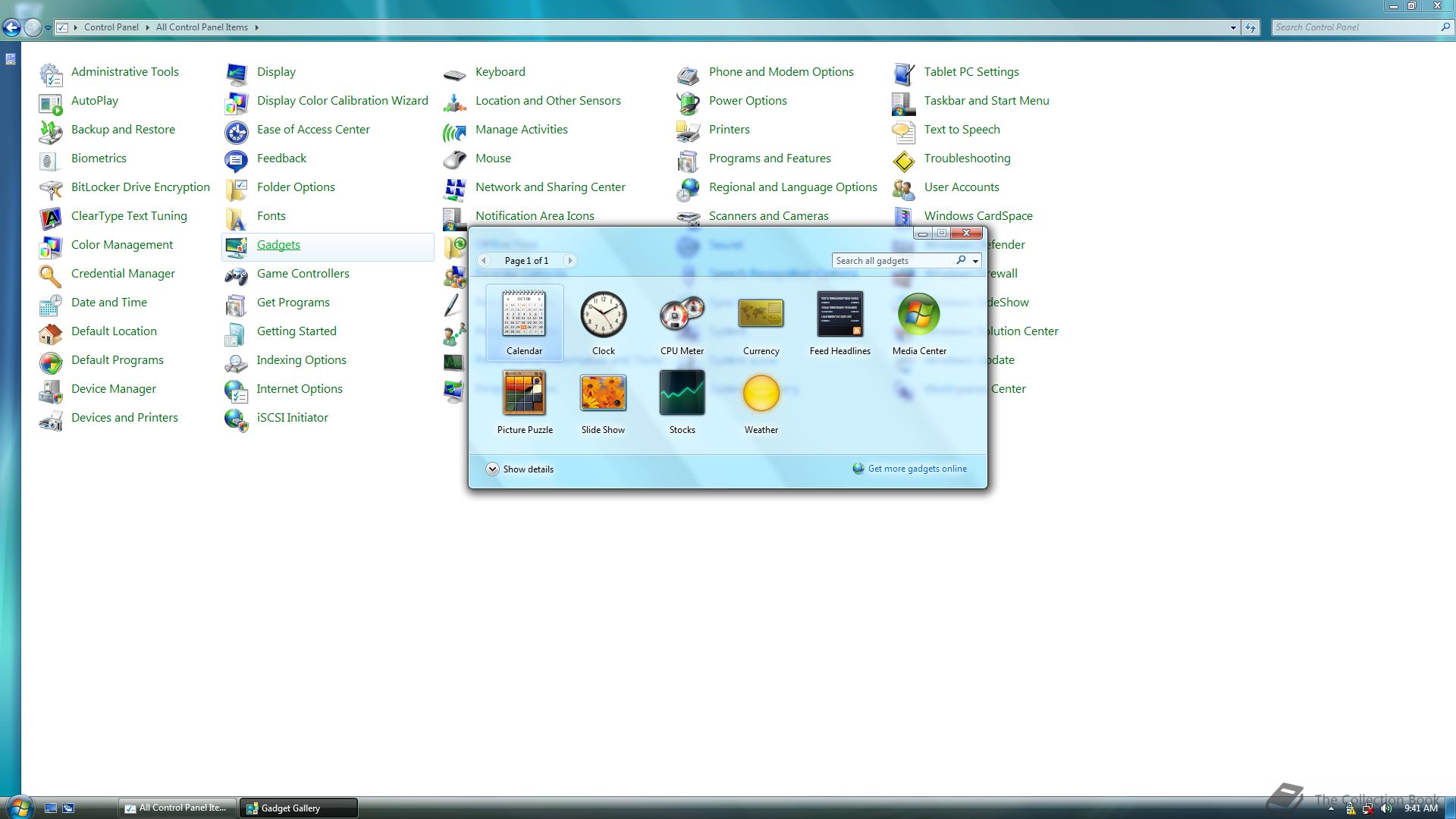Open Programs and Features link
The image size is (1456, 819).
click(770, 158)
